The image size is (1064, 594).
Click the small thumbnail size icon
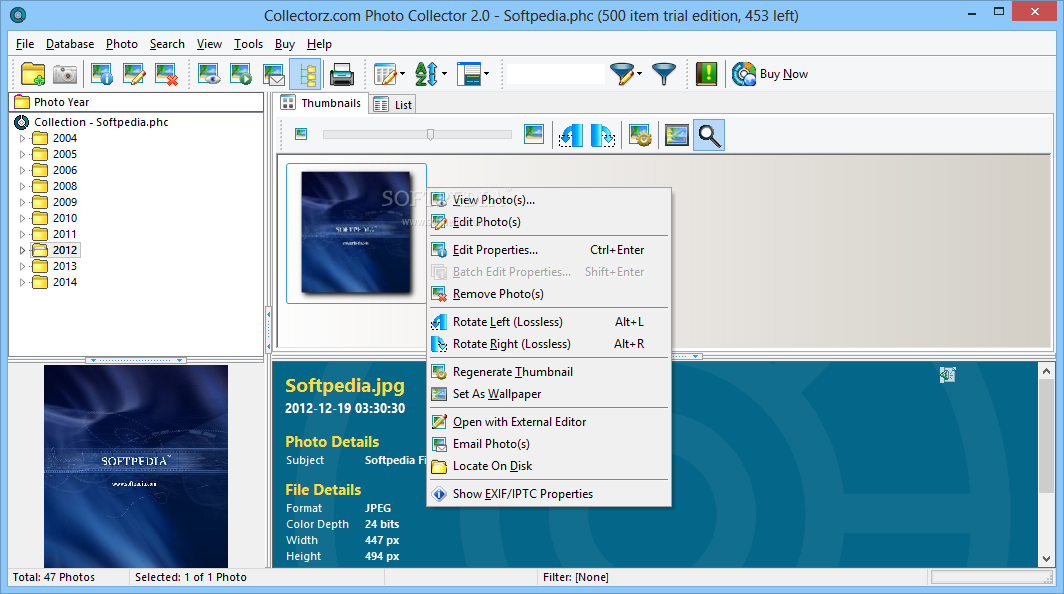pos(301,134)
